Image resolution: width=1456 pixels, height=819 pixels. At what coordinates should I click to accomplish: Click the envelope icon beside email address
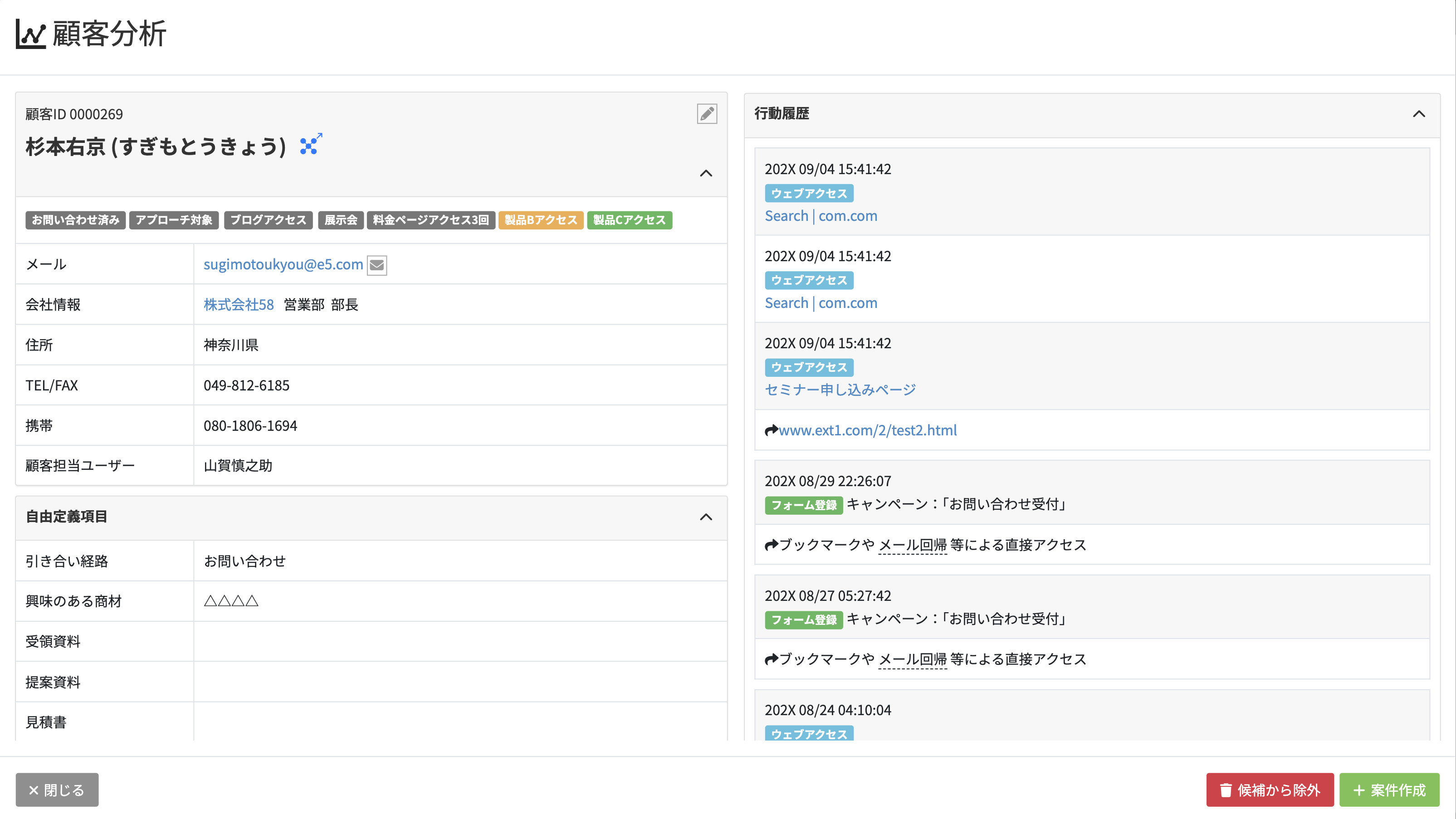[x=377, y=265]
